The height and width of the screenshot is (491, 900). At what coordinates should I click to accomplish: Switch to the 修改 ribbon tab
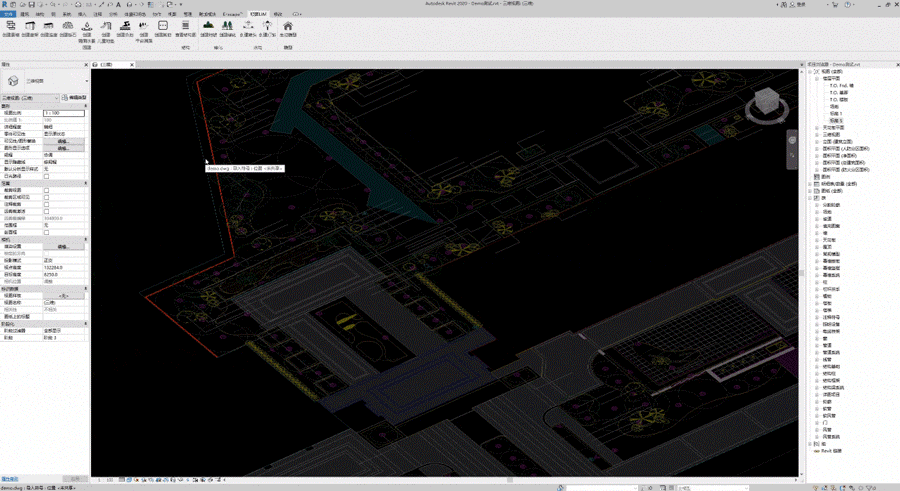pyautogui.click(x=278, y=14)
